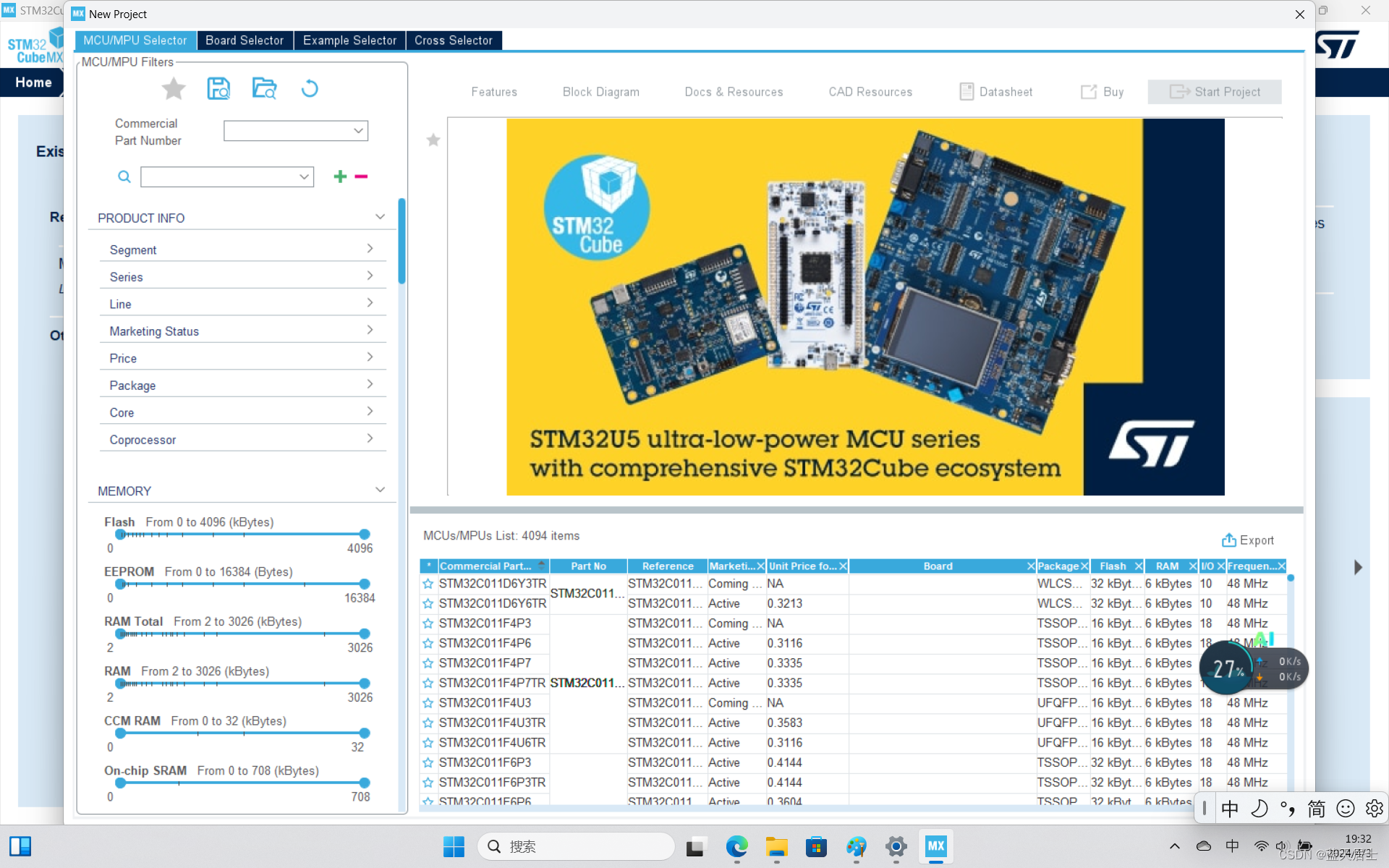Click the Flash maximum slider handle
This screenshot has height=868, width=1389.
click(365, 534)
